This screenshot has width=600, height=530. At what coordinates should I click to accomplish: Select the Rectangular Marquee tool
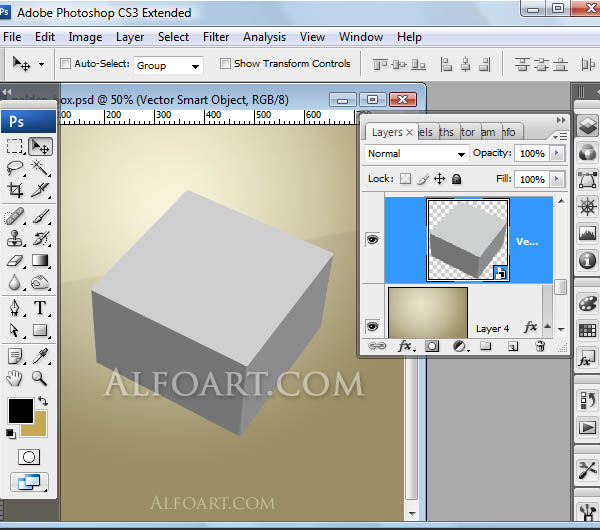click(x=15, y=147)
